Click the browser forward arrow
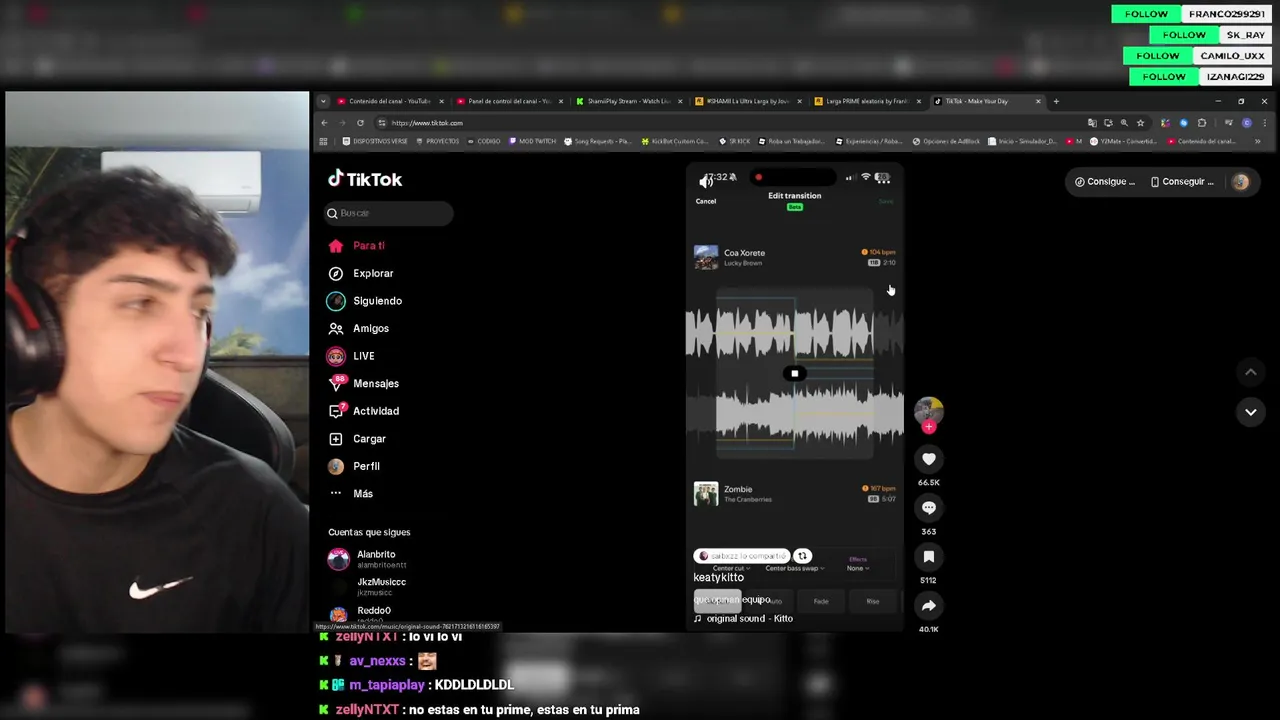This screenshot has width=1280, height=720. click(342, 123)
